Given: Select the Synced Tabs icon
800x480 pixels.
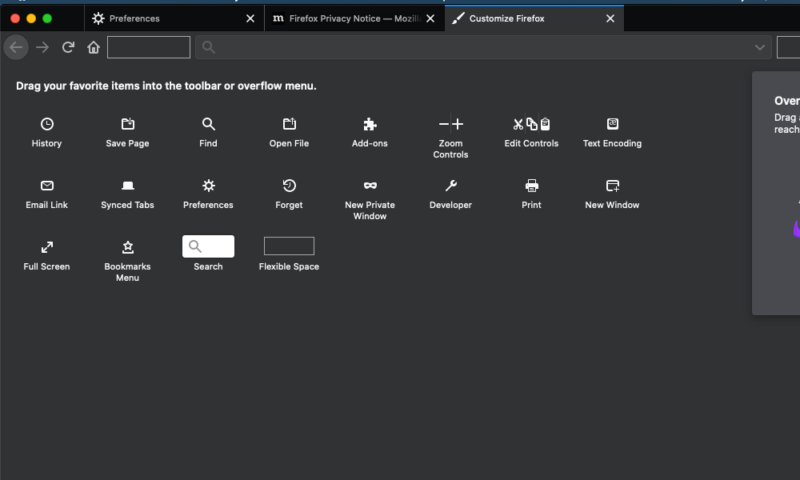Looking at the screenshot, I should pyautogui.click(x=128, y=186).
